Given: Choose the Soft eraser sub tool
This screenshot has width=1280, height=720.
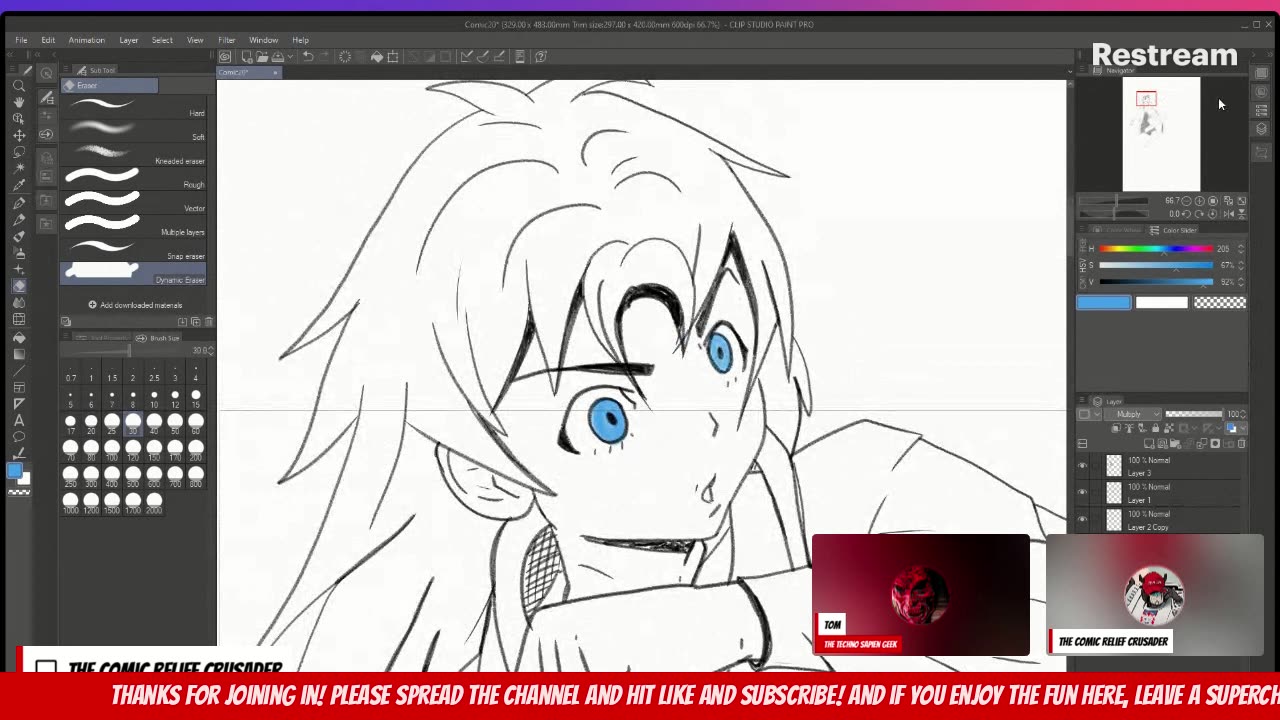Looking at the screenshot, I should pos(134,133).
